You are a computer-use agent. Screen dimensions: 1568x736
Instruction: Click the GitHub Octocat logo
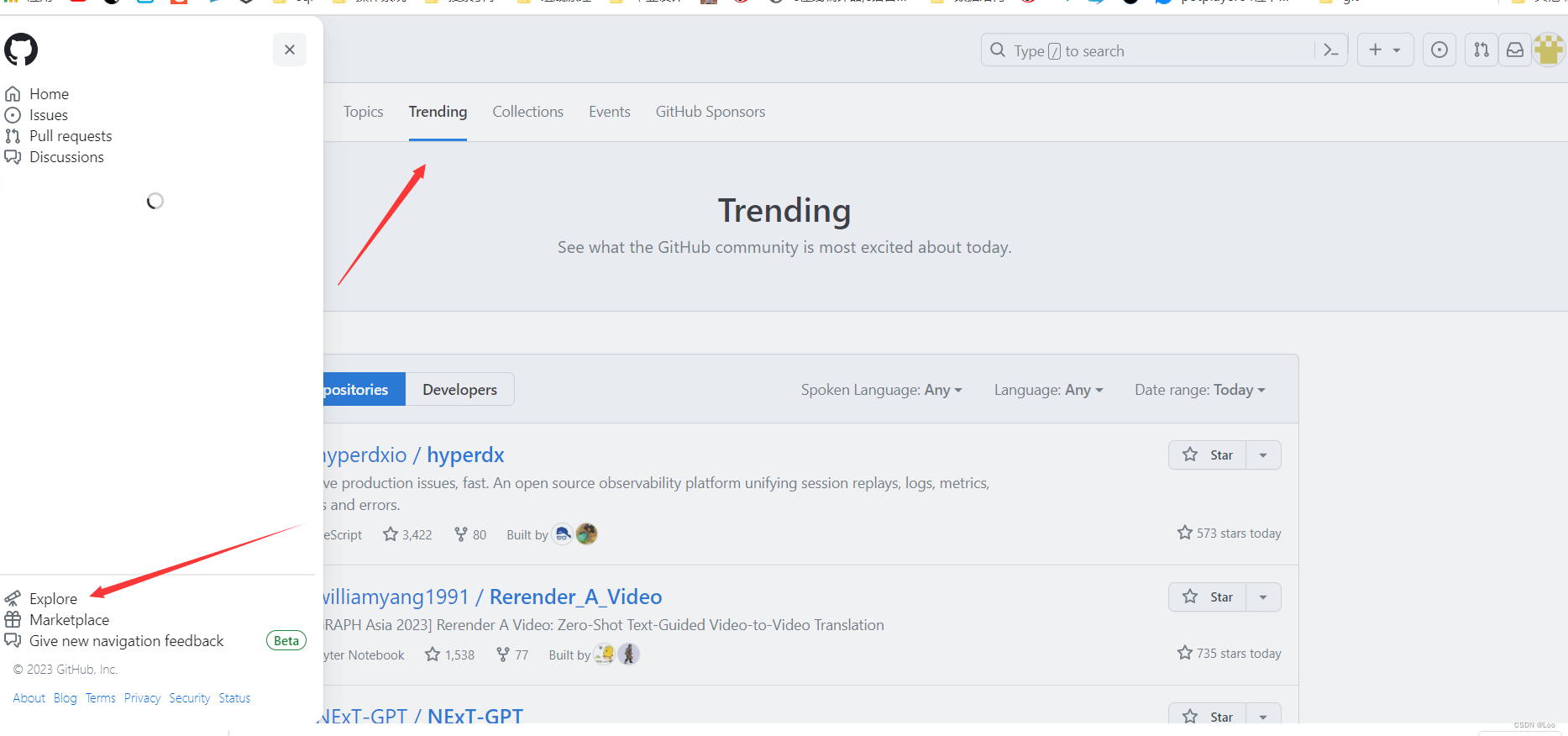click(21, 50)
